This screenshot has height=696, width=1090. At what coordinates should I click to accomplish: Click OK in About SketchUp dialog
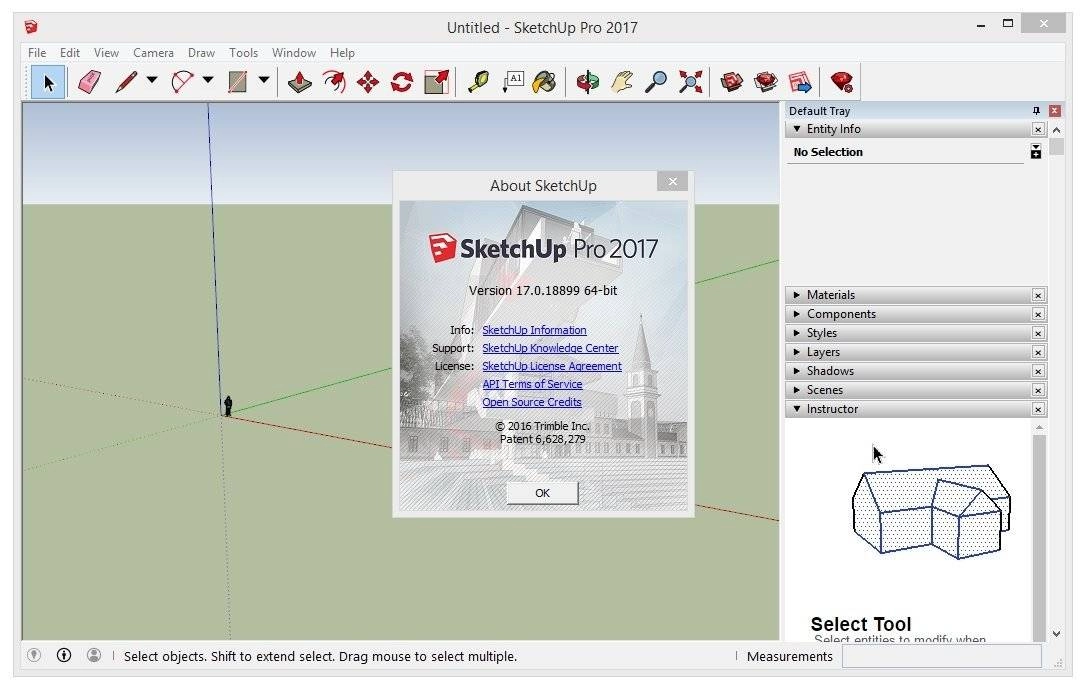[542, 493]
